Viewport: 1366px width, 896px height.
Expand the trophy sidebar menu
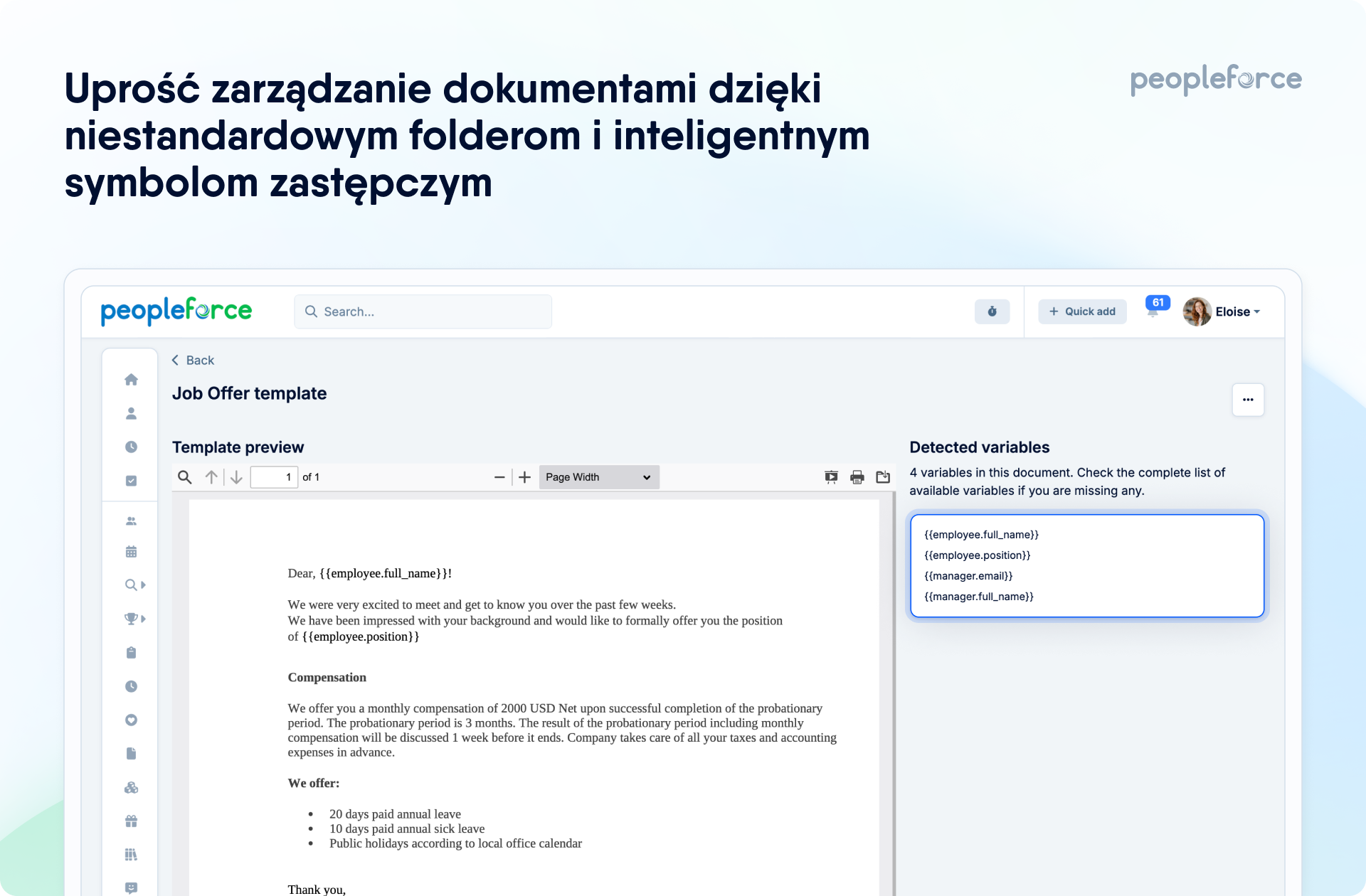tap(135, 619)
